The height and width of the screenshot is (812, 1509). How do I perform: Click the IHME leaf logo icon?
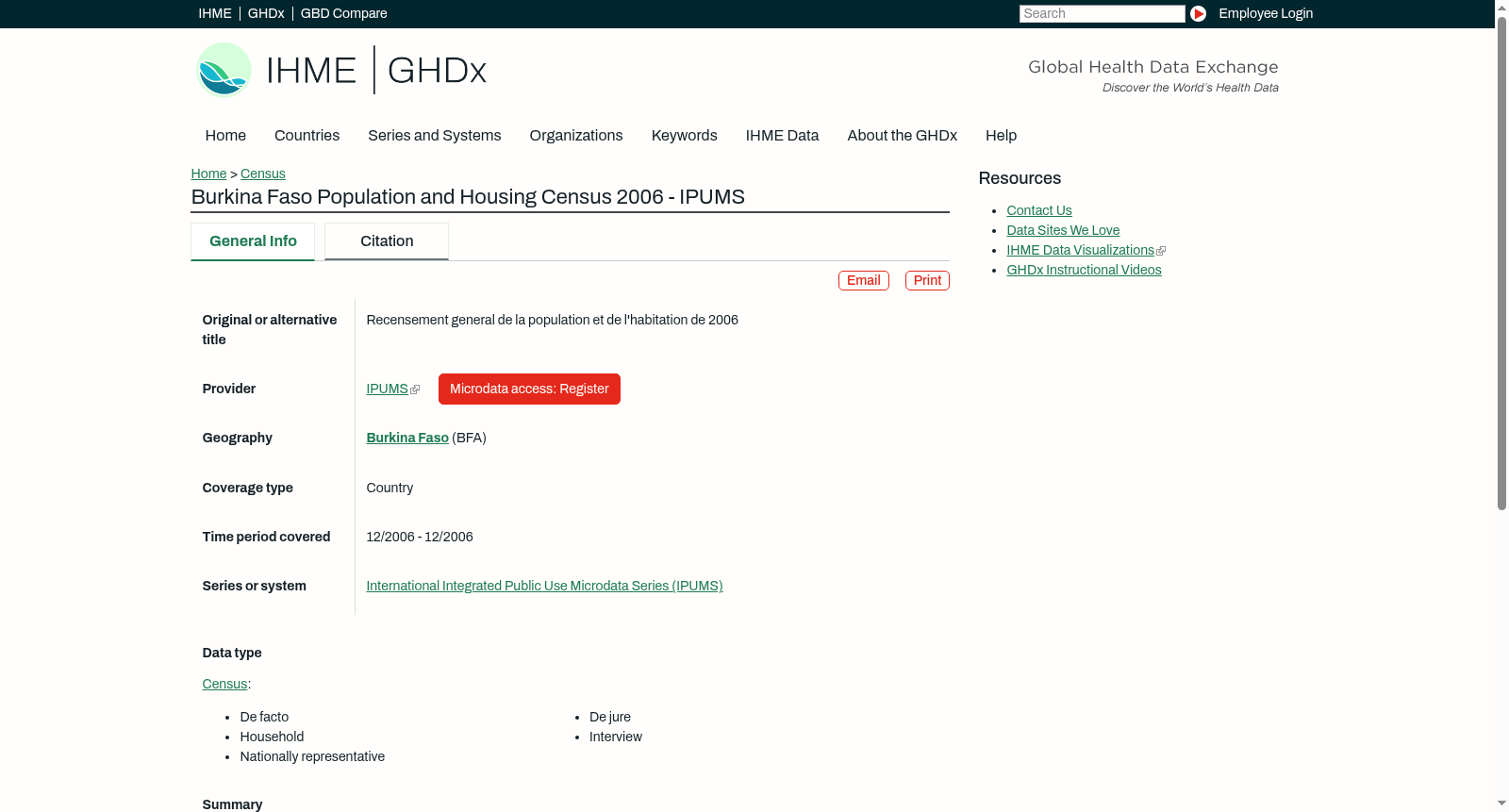pos(224,70)
